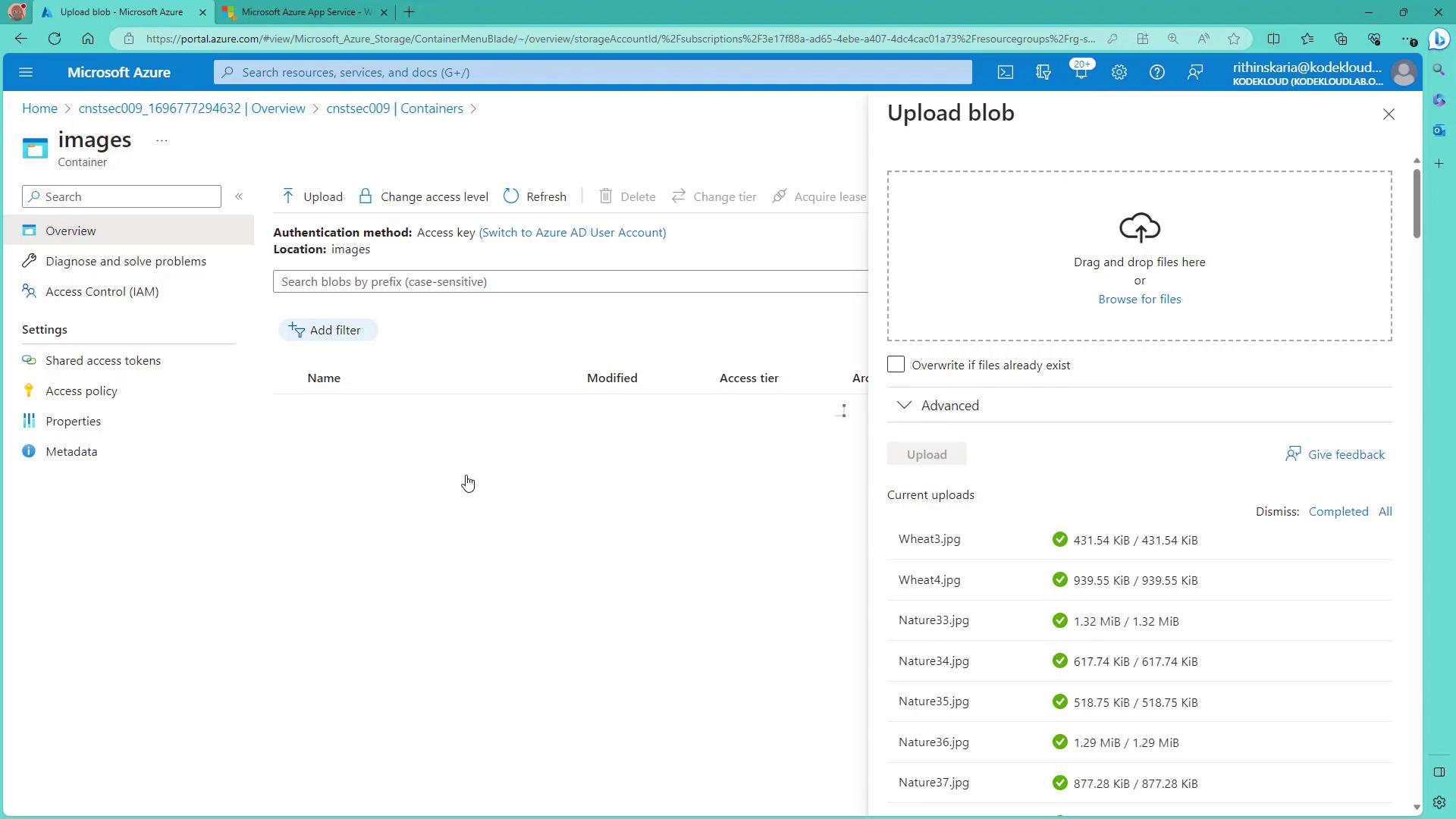
Task: Open the directories and subscriptions filter icon
Action: (1043, 72)
